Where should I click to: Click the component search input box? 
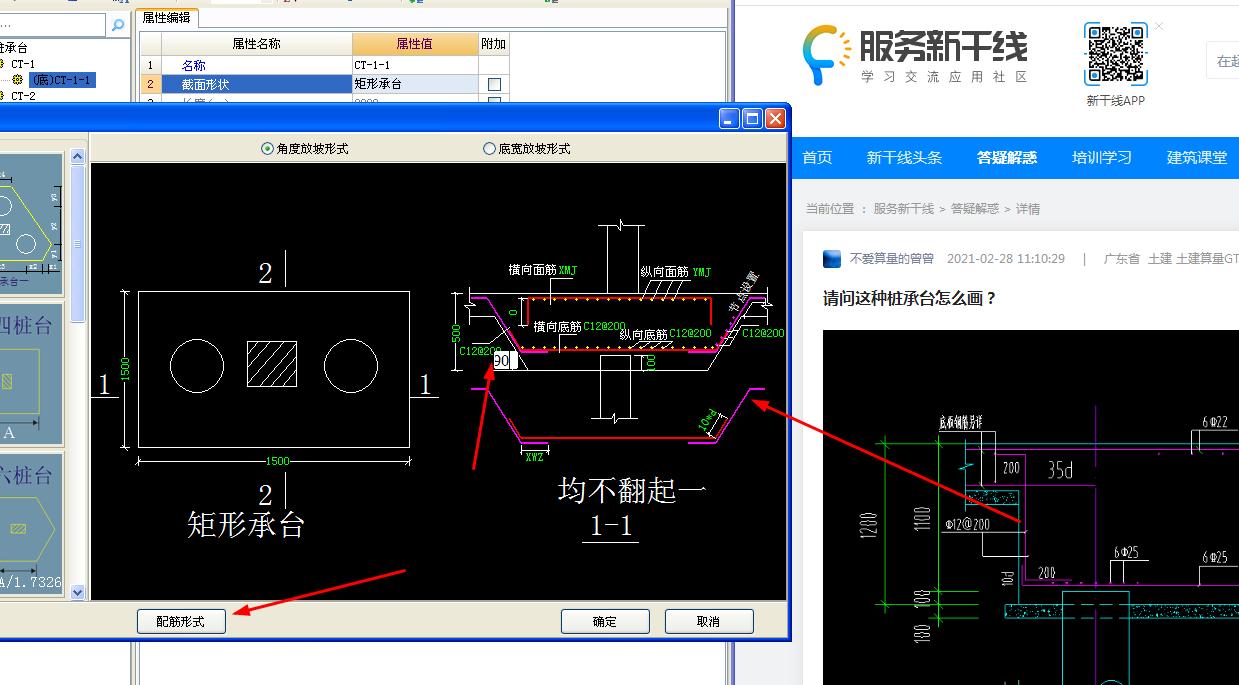(52, 25)
